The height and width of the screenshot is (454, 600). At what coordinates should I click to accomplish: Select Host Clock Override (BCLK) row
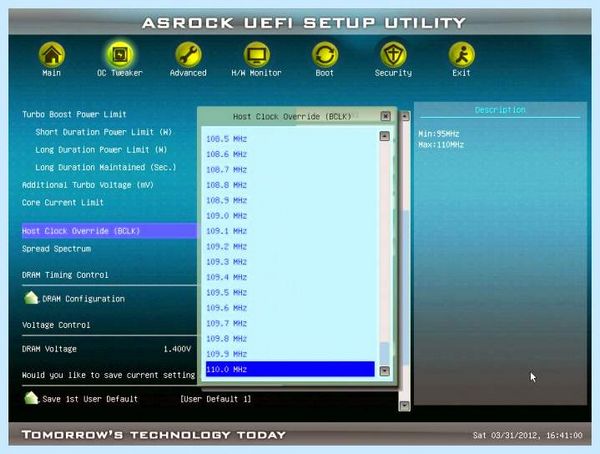coord(109,231)
